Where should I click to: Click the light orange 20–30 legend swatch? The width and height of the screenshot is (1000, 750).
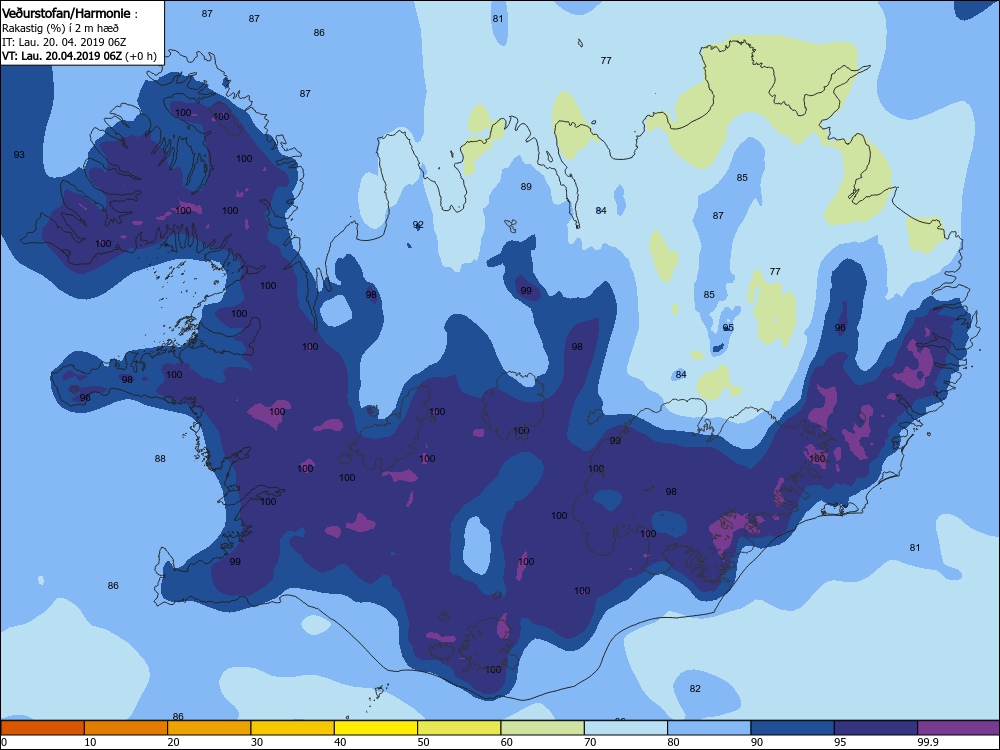click(x=209, y=728)
